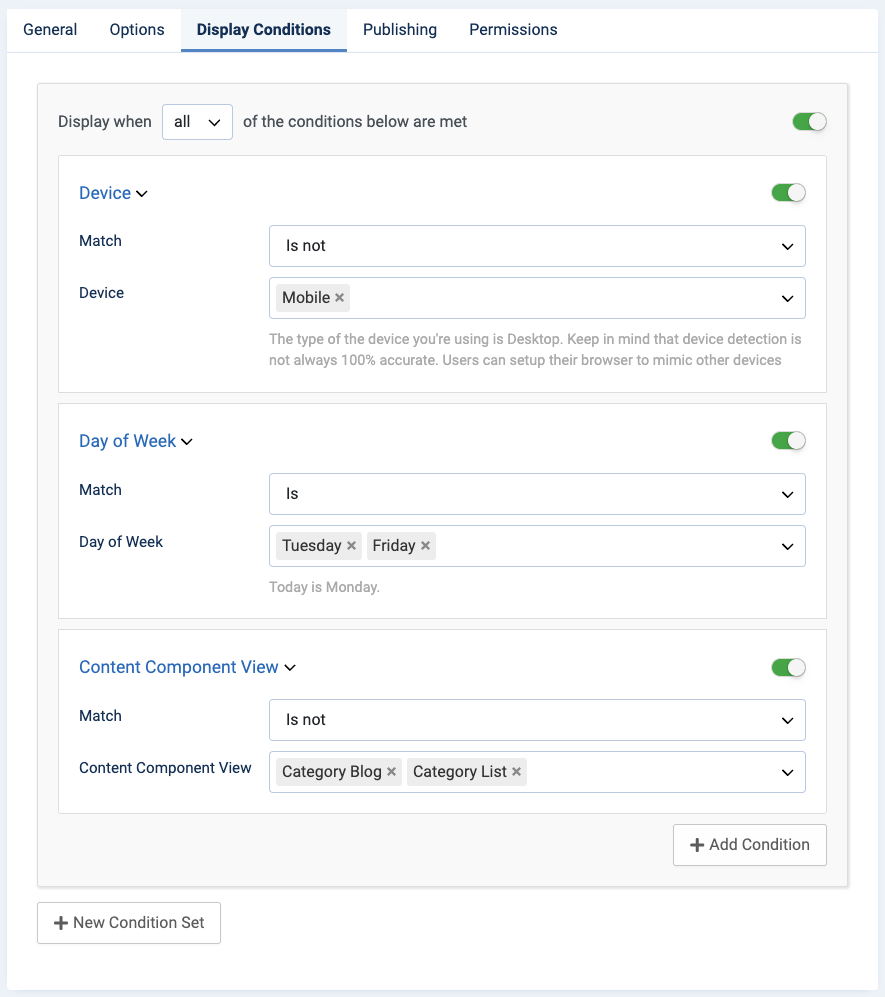Remove the Mobile tag from Device field
This screenshot has width=885, height=997.
click(340, 298)
